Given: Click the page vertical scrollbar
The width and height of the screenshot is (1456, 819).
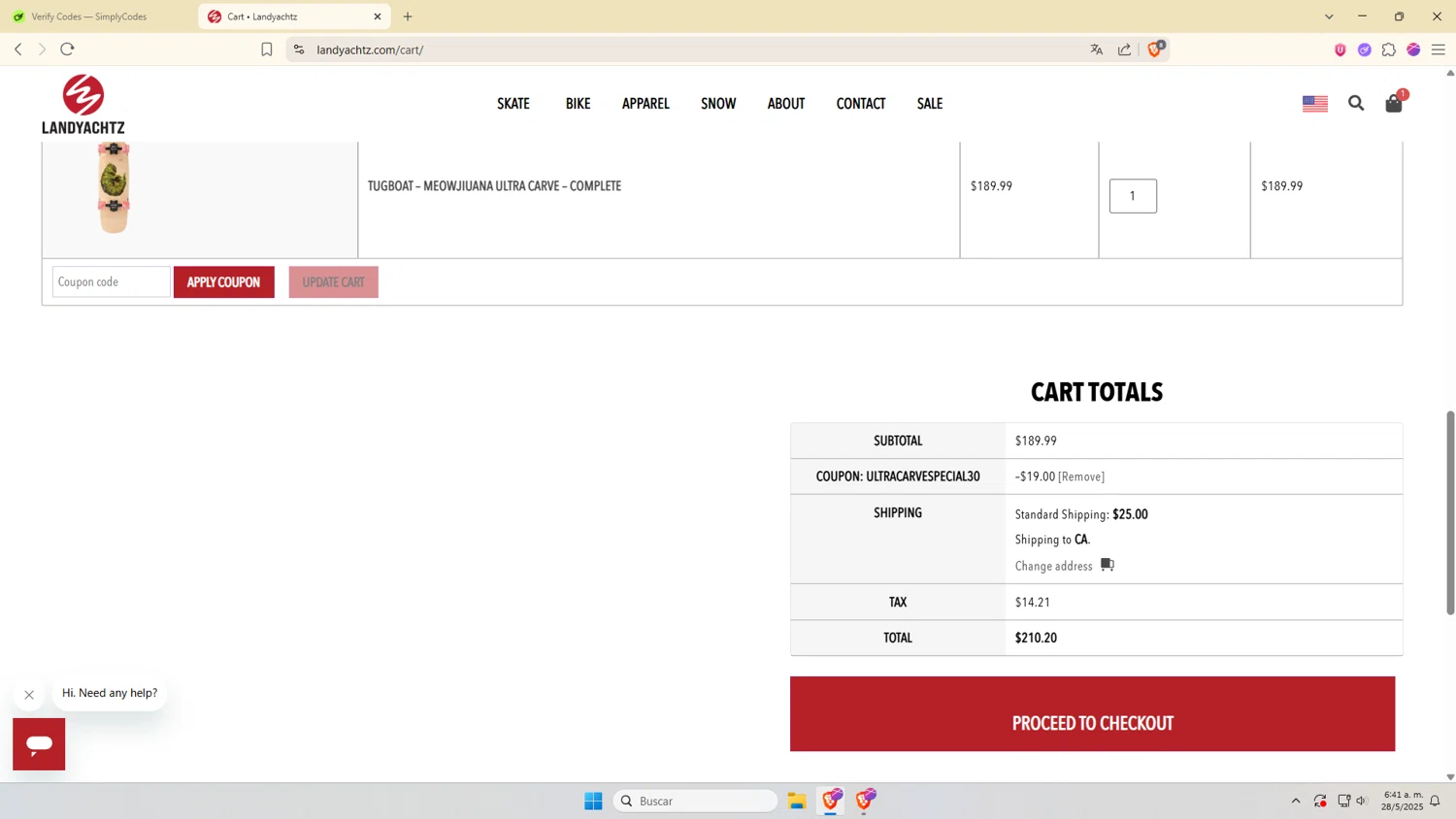Looking at the screenshot, I should tap(1450, 512).
